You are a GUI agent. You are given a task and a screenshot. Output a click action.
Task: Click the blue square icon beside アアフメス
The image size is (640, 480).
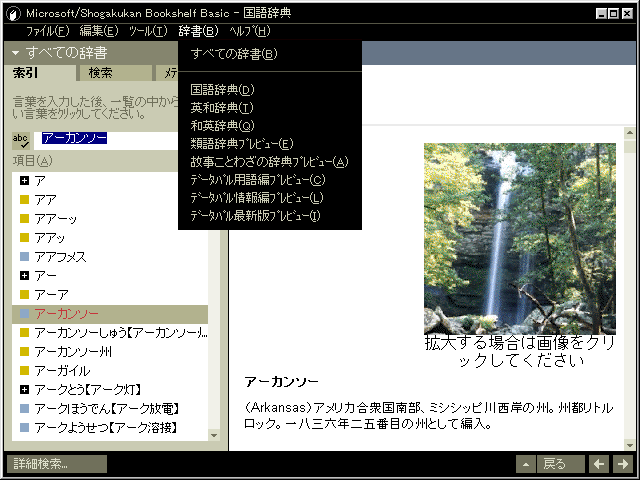pos(25,257)
